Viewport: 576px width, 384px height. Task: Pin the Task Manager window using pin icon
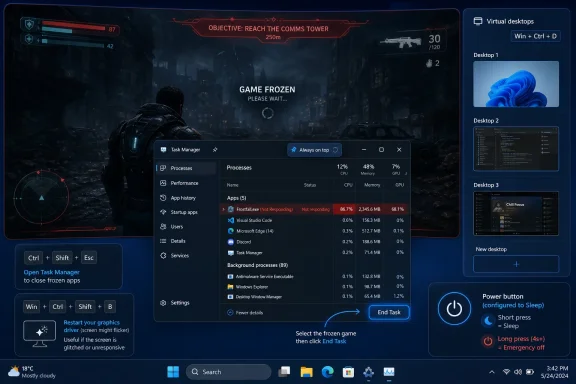point(215,150)
